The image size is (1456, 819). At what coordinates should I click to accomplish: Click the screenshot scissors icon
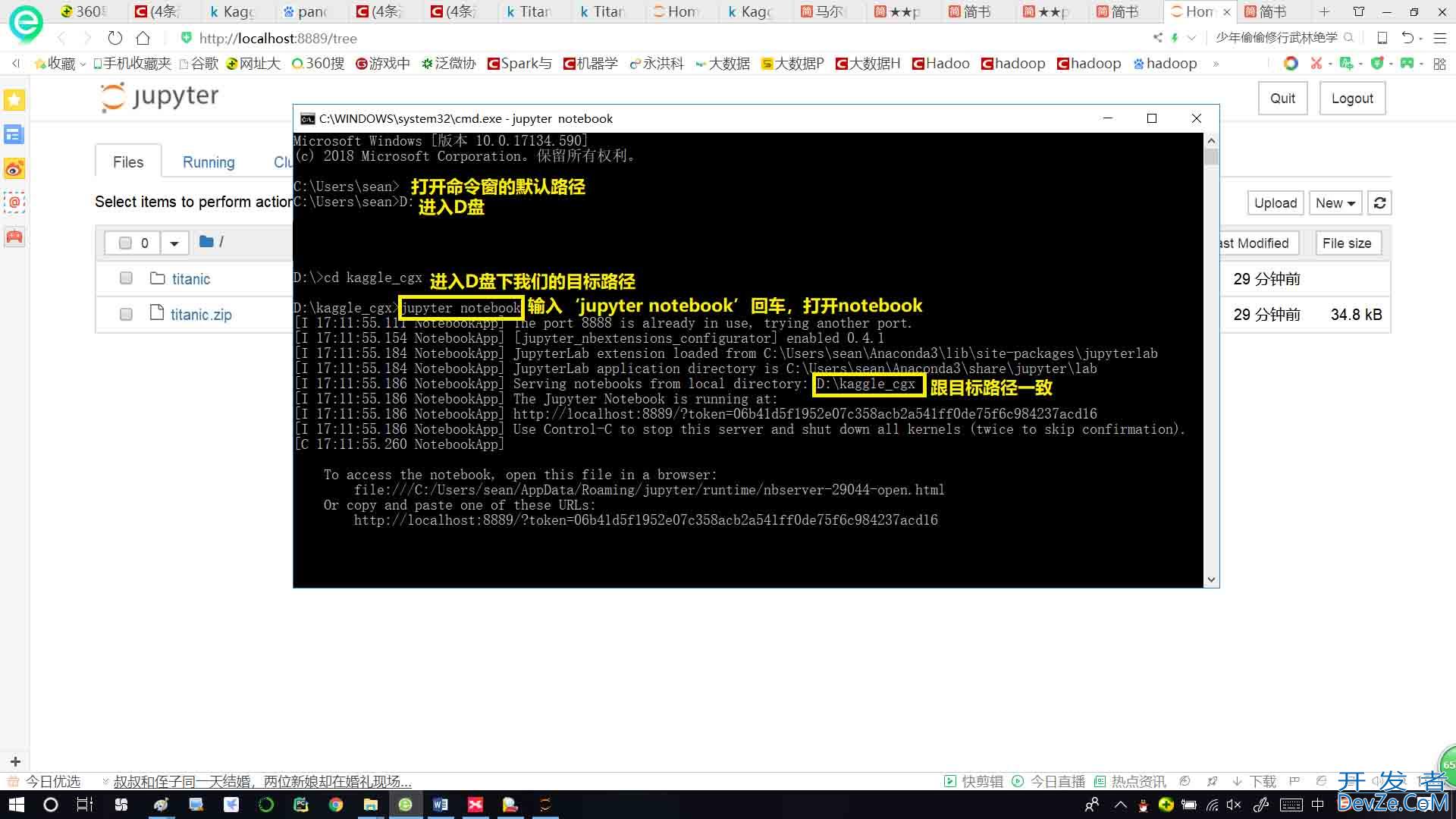pyautogui.click(x=1316, y=64)
